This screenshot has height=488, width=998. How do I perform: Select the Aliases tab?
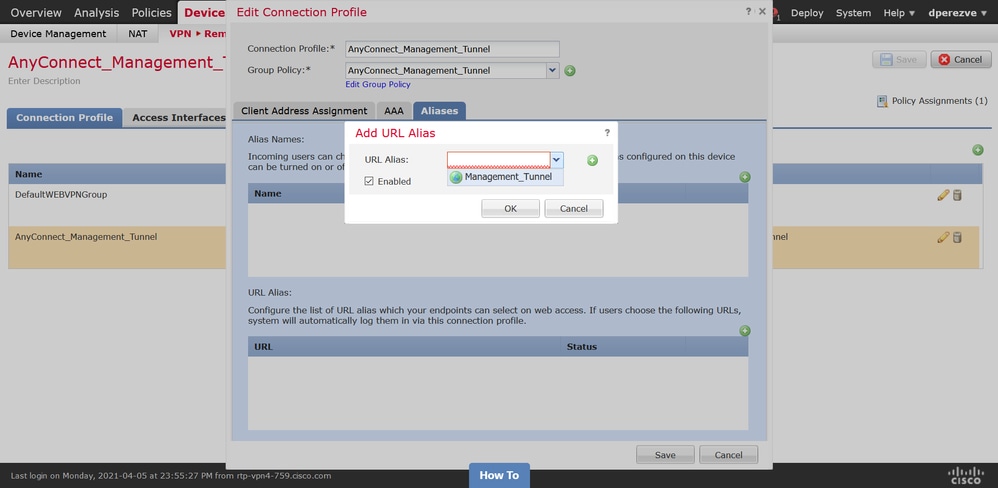point(439,111)
